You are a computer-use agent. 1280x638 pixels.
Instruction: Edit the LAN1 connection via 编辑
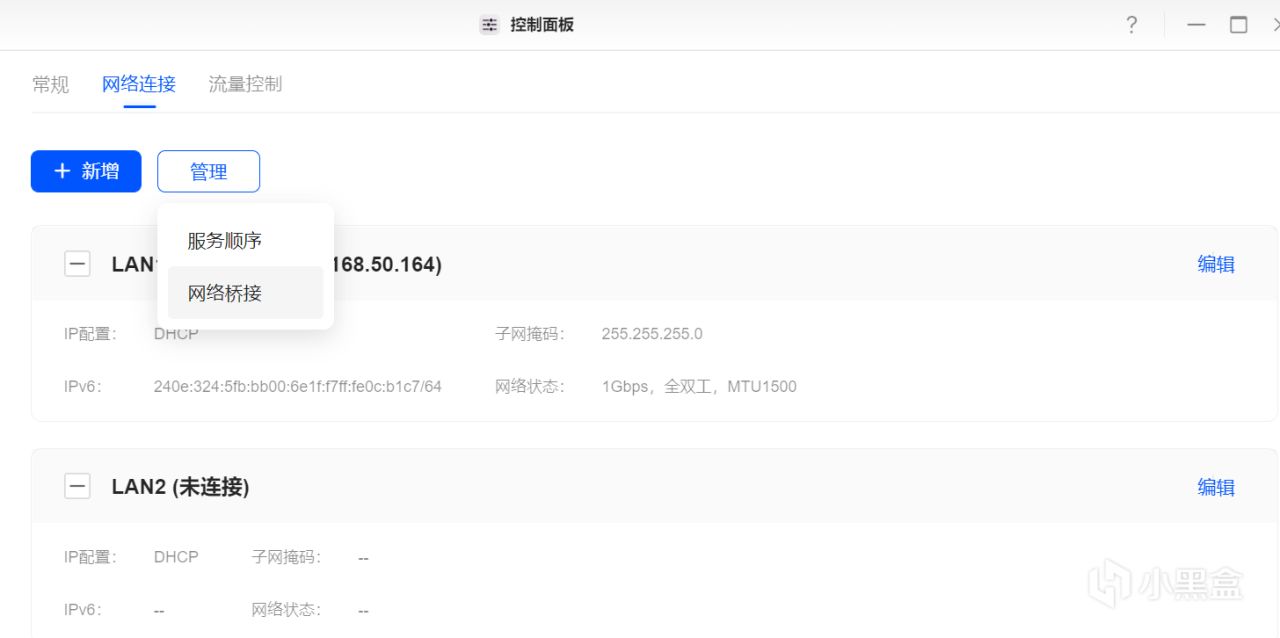[1216, 264]
